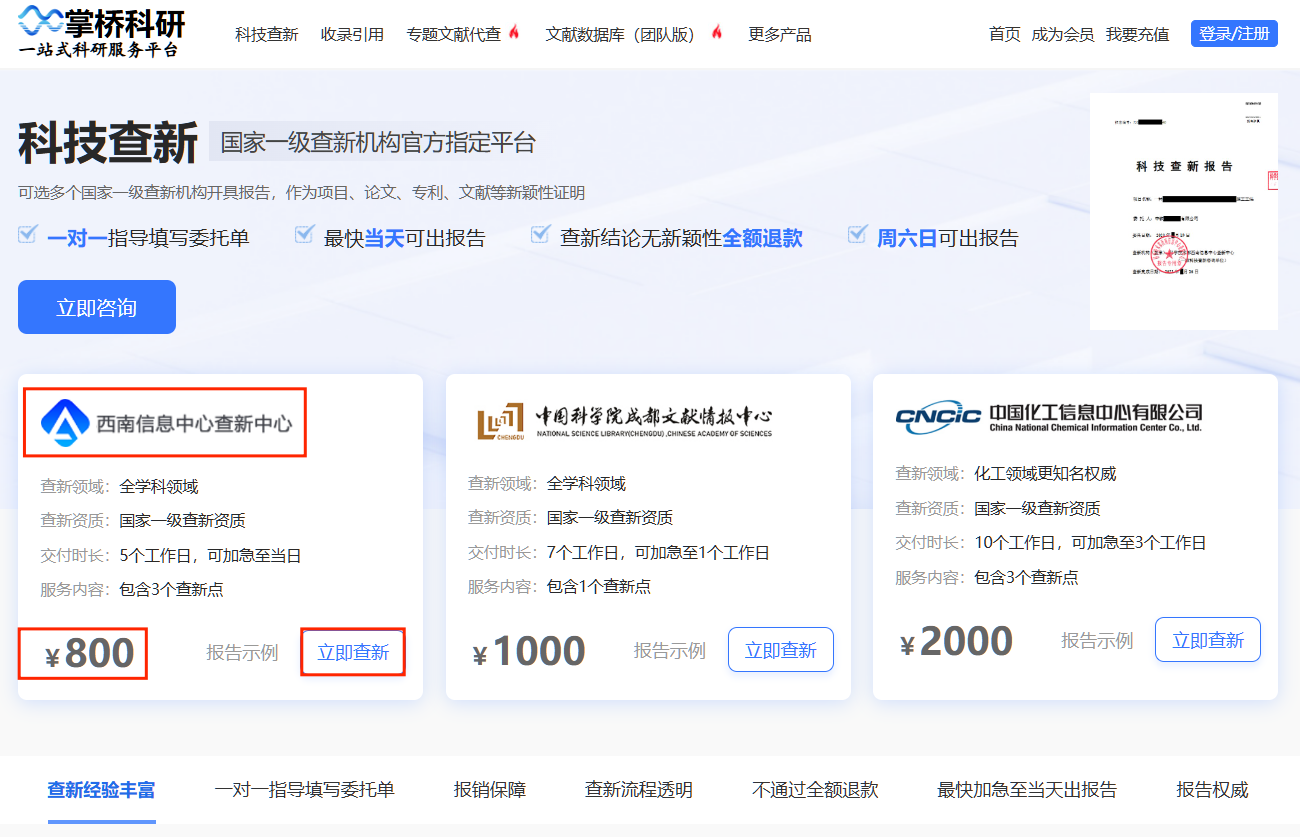1300x837 pixels.
Task: Click 立即查新 in the ¥1000 card
Action: point(781,650)
